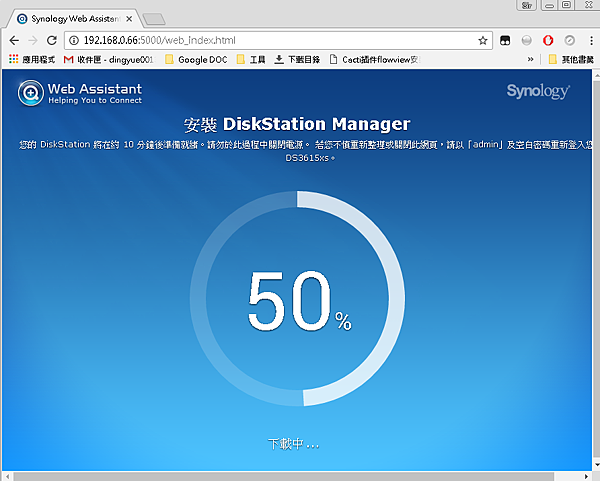Go back with the browser back arrow
The image size is (600, 481).
pos(14,41)
